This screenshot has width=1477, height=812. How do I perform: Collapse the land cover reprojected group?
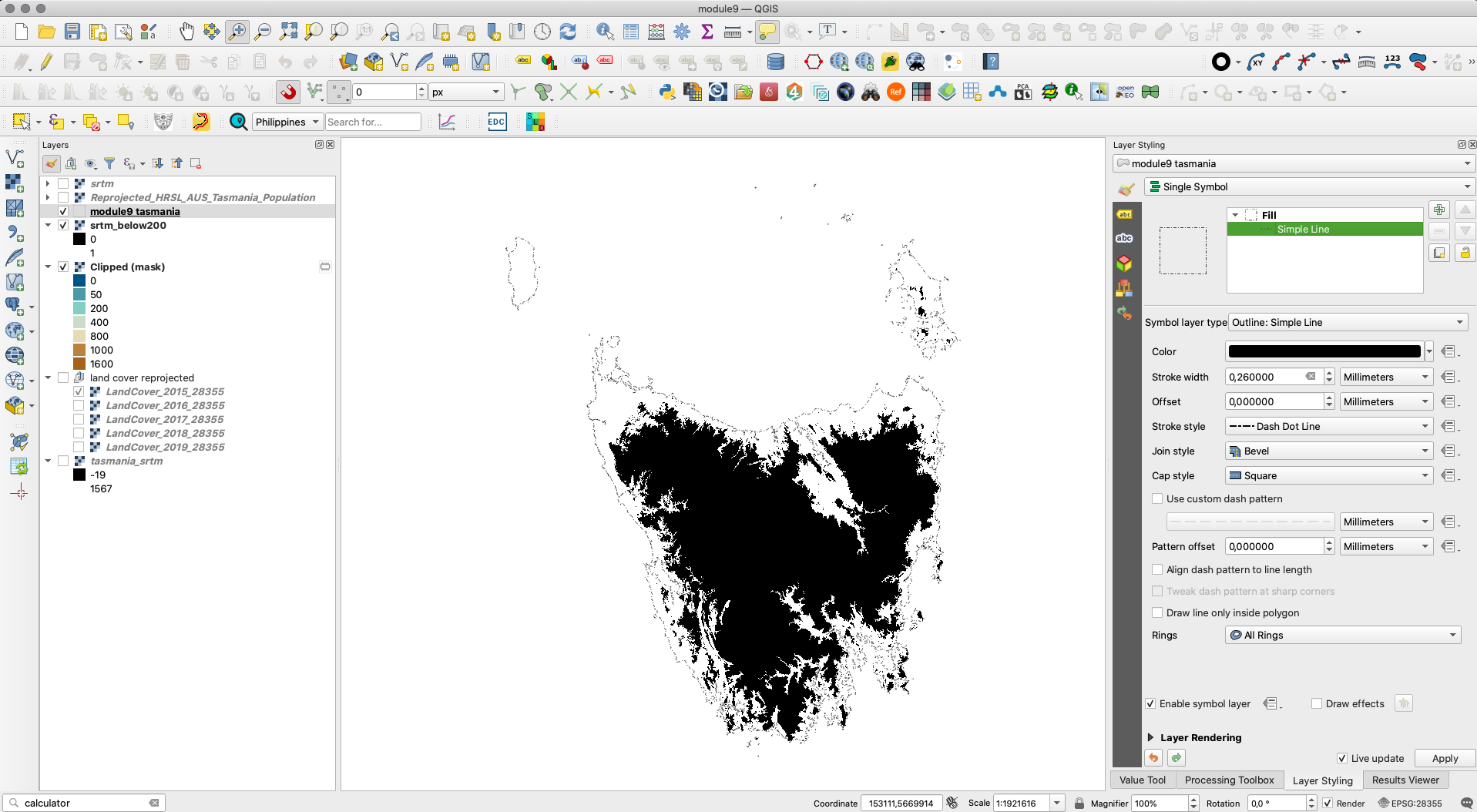point(48,377)
